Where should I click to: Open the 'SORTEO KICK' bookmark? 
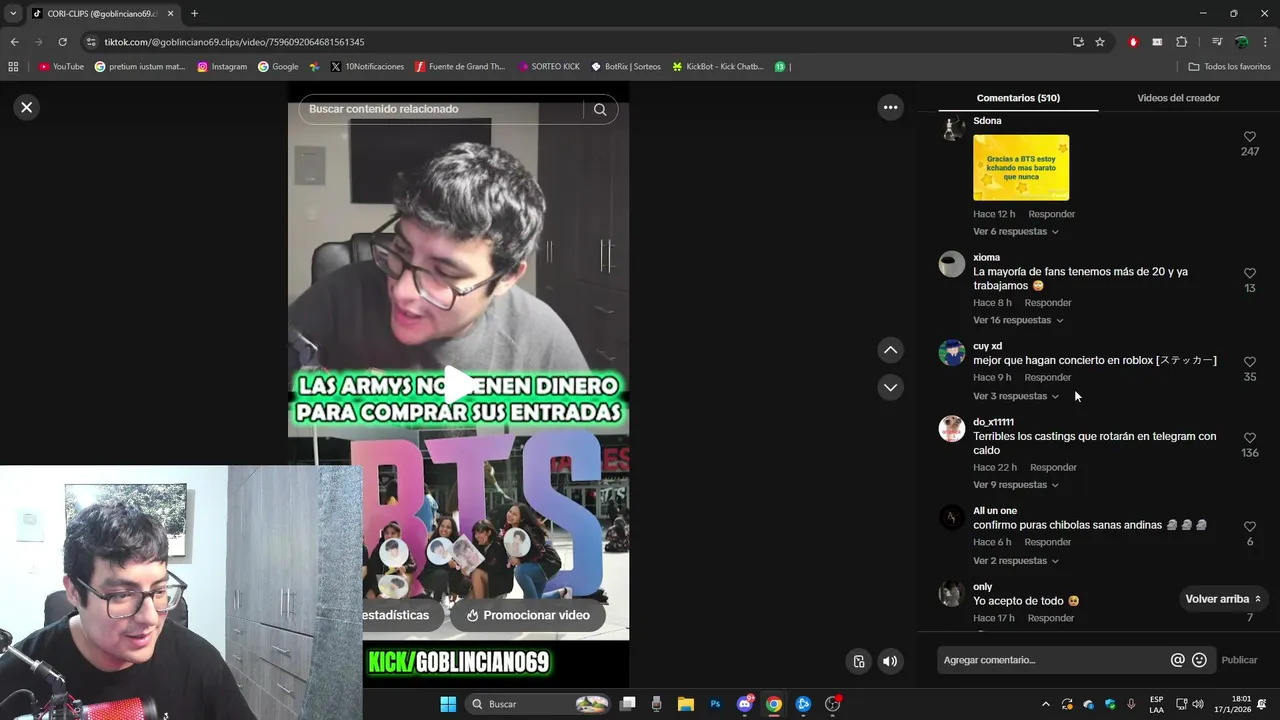coord(549,67)
